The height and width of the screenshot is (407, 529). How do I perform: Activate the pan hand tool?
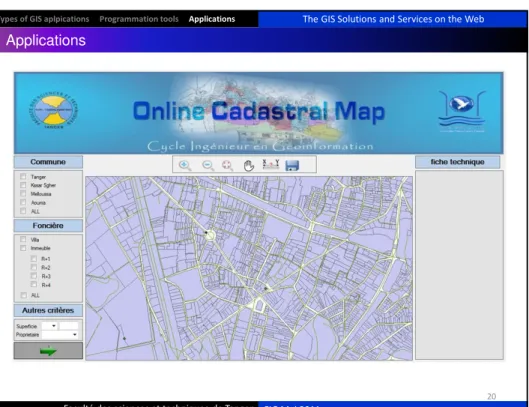point(249,165)
